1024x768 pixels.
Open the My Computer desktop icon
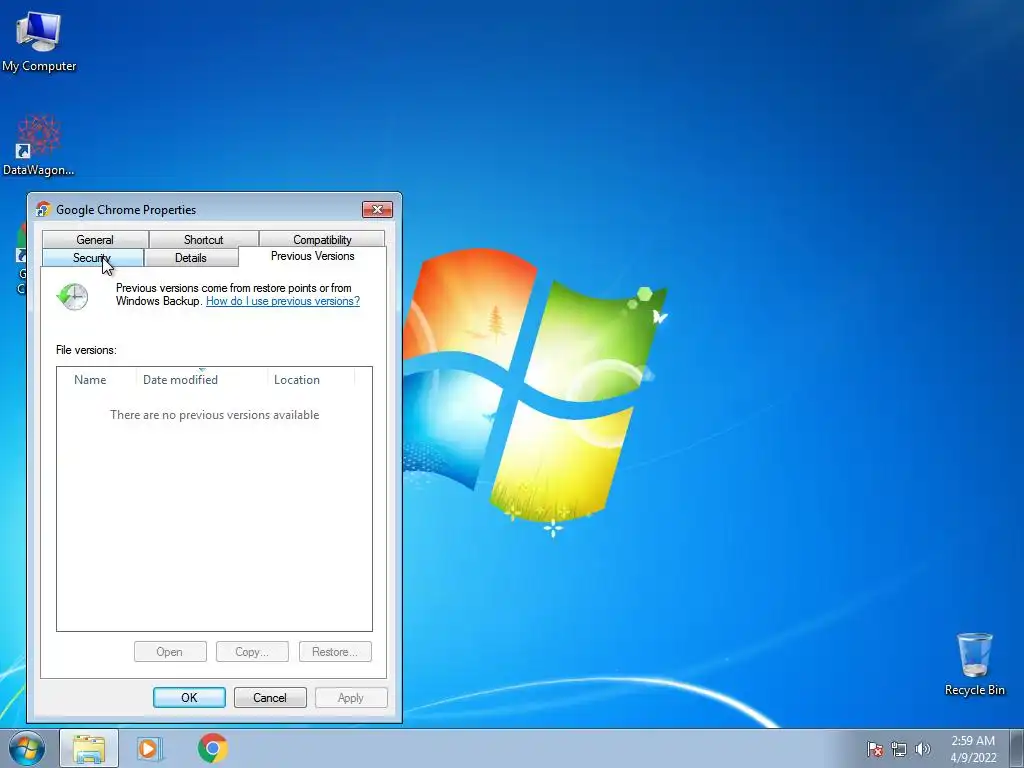tap(39, 41)
